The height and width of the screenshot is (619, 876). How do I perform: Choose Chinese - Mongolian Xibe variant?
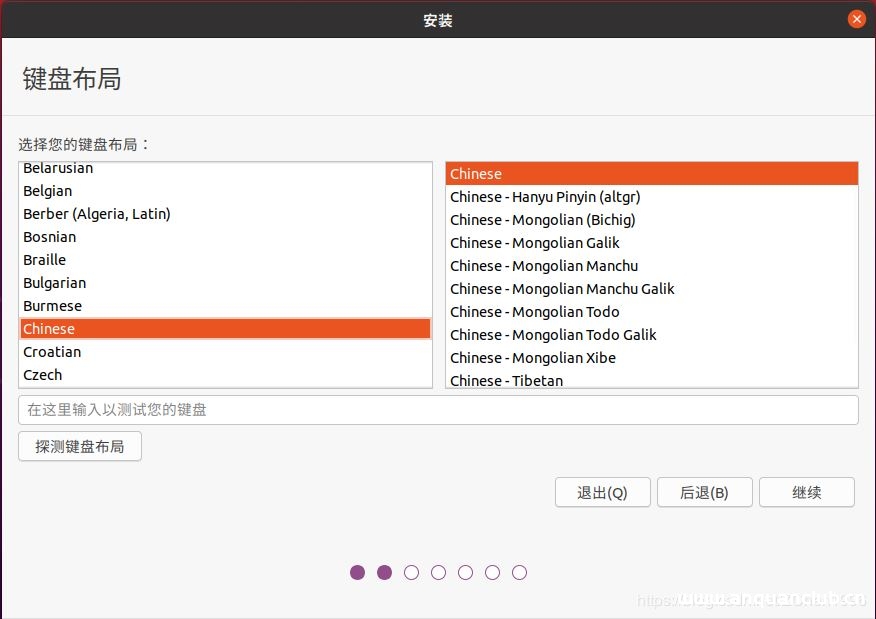pyautogui.click(x=532, y=357)
